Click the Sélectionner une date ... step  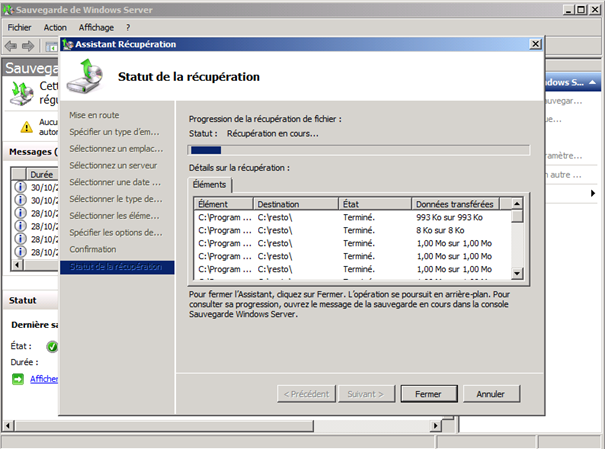click(115, 182)
